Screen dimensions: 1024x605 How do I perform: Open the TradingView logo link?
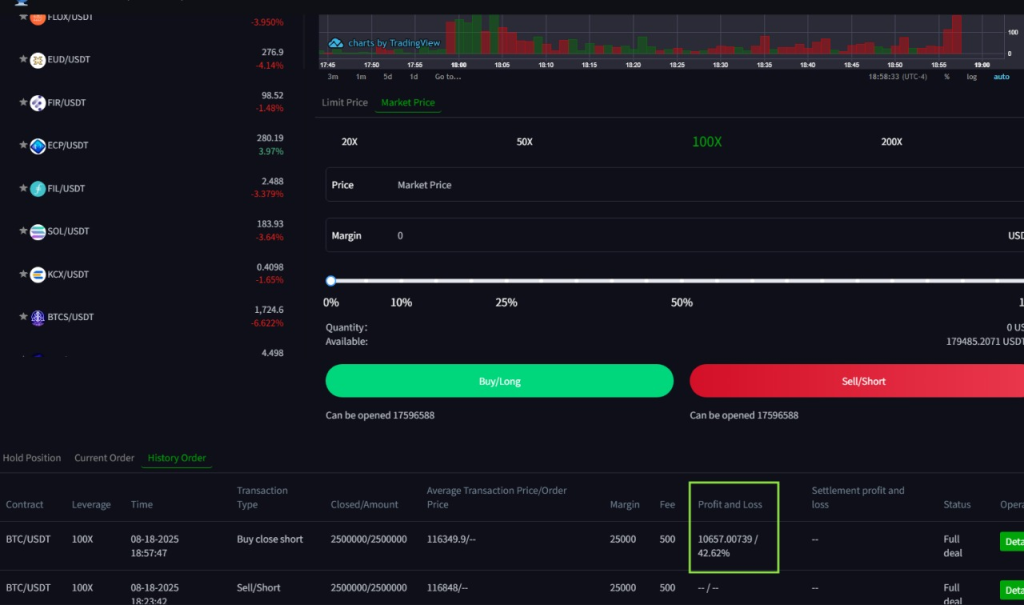point(336,43)
